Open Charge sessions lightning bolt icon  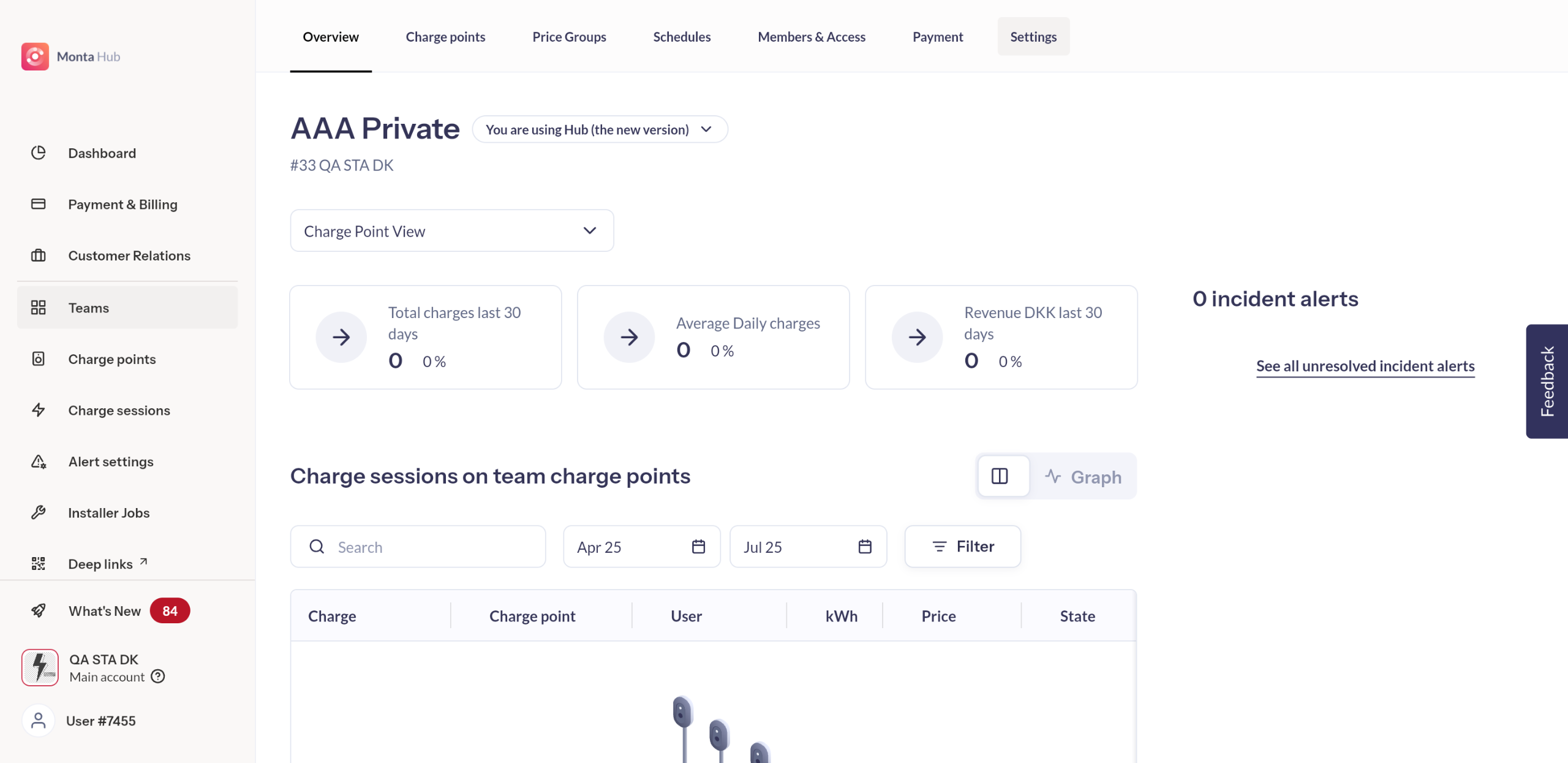(x=39, y=410)
